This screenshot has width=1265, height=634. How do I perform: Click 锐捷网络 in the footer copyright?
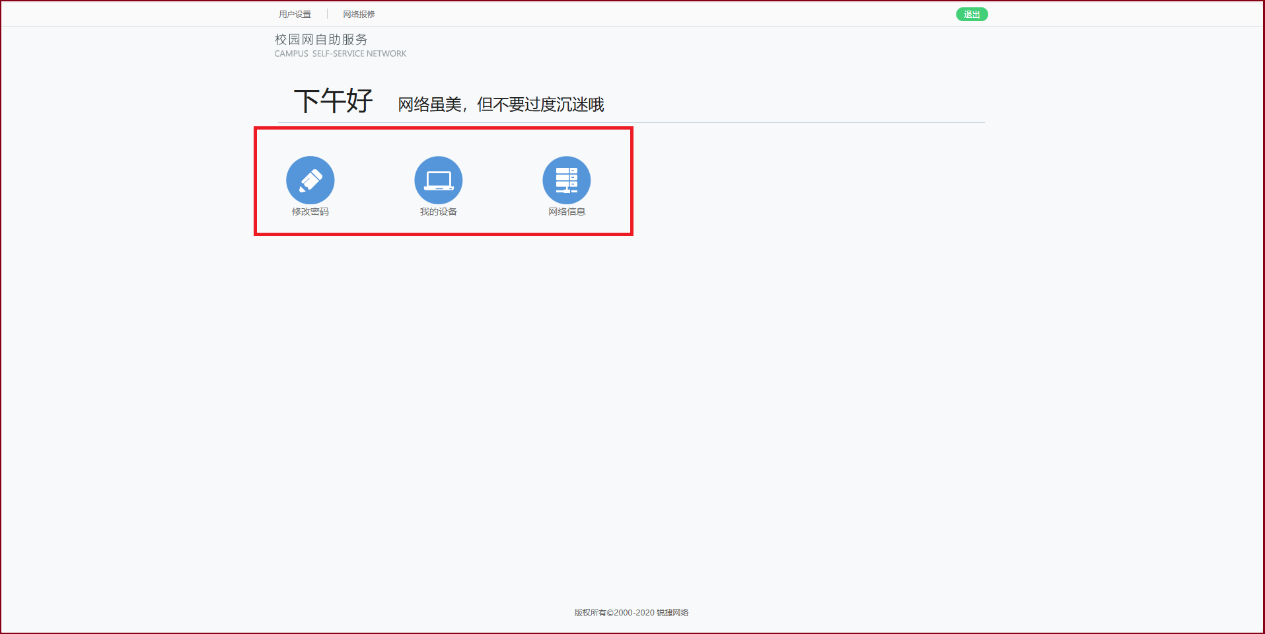[x=673, y=612]
